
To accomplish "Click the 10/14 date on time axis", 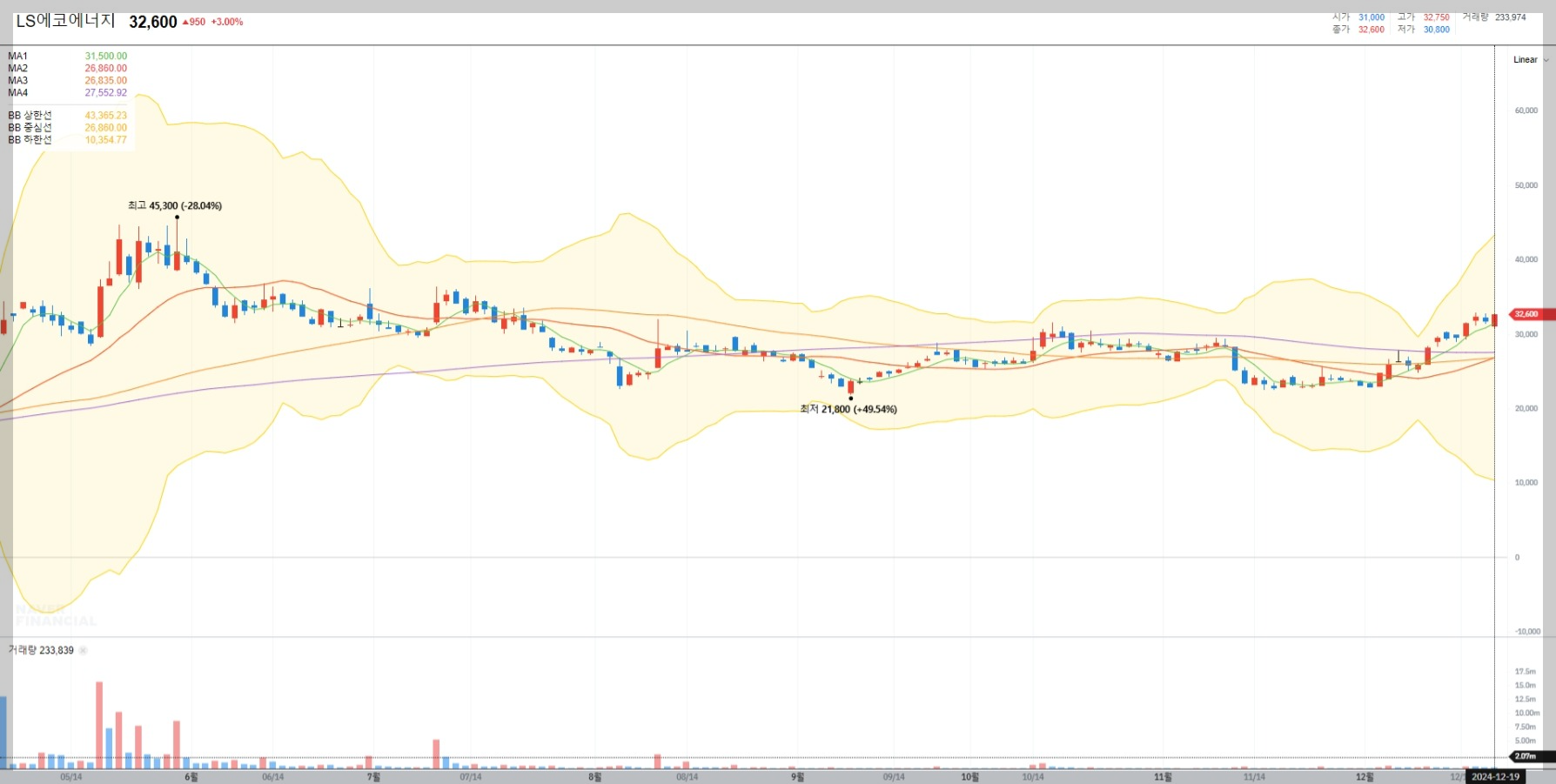I will click(x=1033, y=777).
